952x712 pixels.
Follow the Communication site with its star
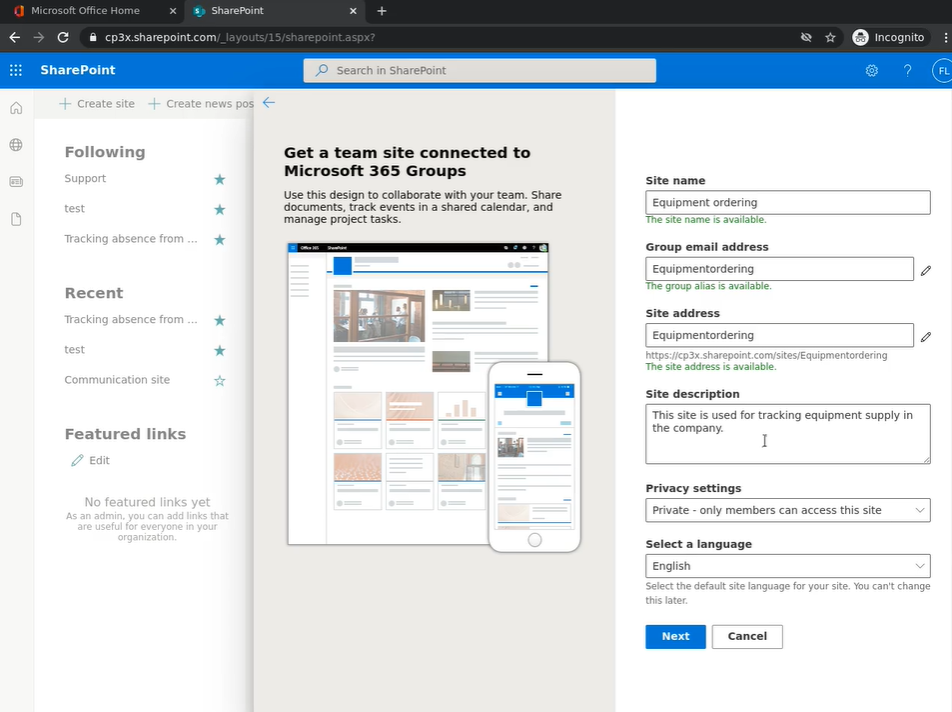pos(220,381)
